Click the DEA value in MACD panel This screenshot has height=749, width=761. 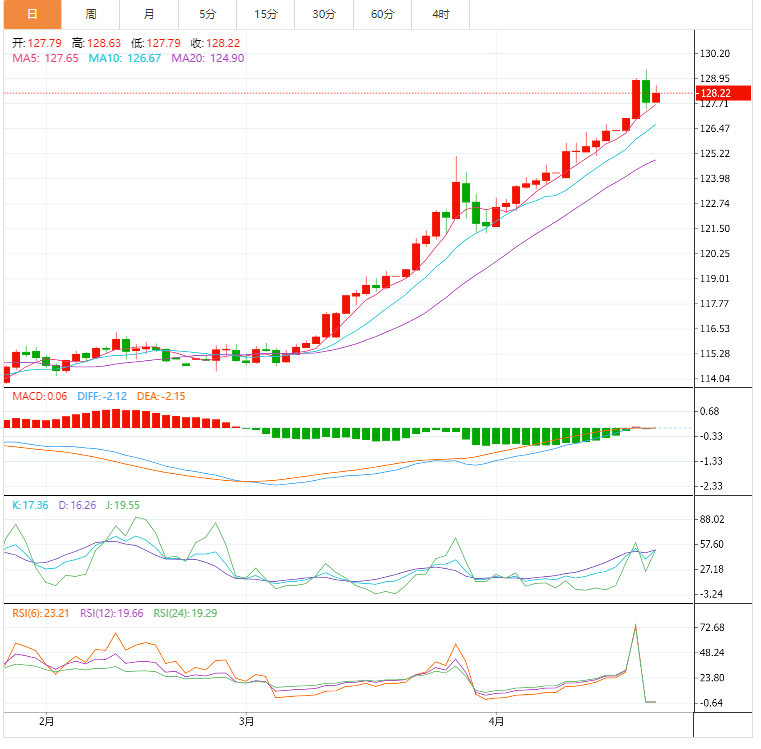pyautogui.click(x=160, y=396)
